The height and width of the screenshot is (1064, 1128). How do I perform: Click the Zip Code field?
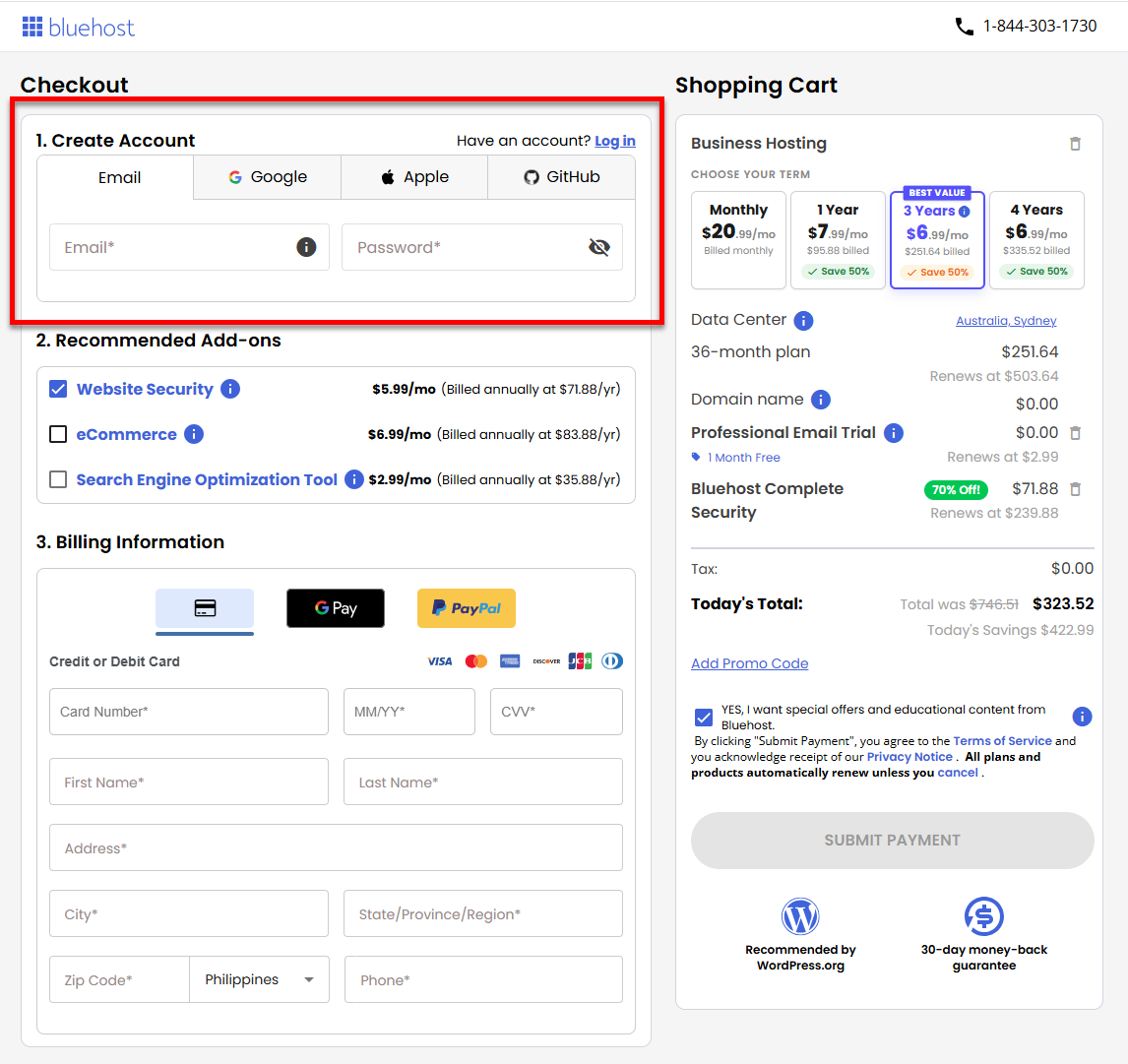[119, 979]
